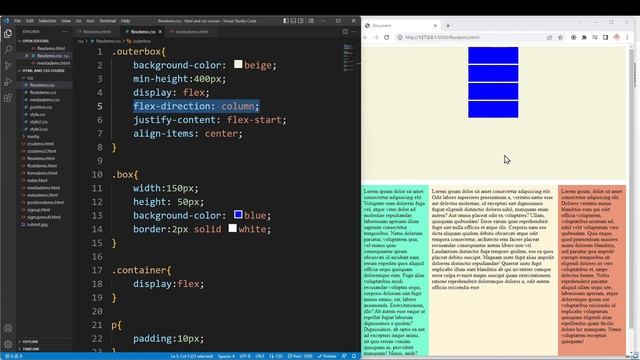640x360 pixels.
Task: Toggle the primary sidebar layout icon
Action: tap(286, 21)
